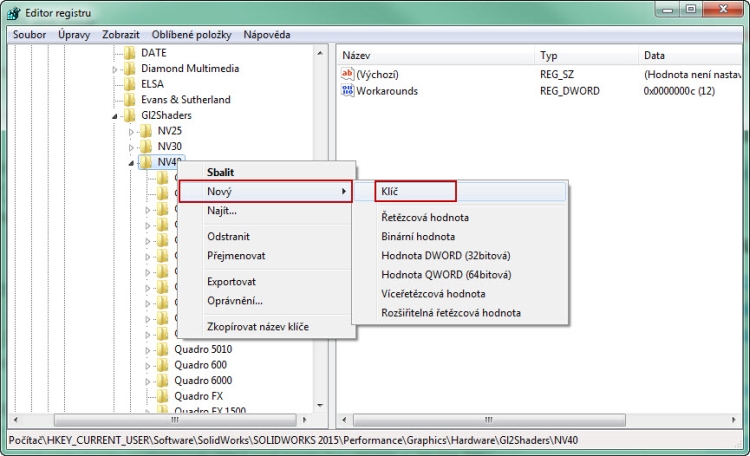The image size is (750, 456).
Task: Click the tree pane horizontal scrollbar thumb
Action: click(x=175, y=420)
